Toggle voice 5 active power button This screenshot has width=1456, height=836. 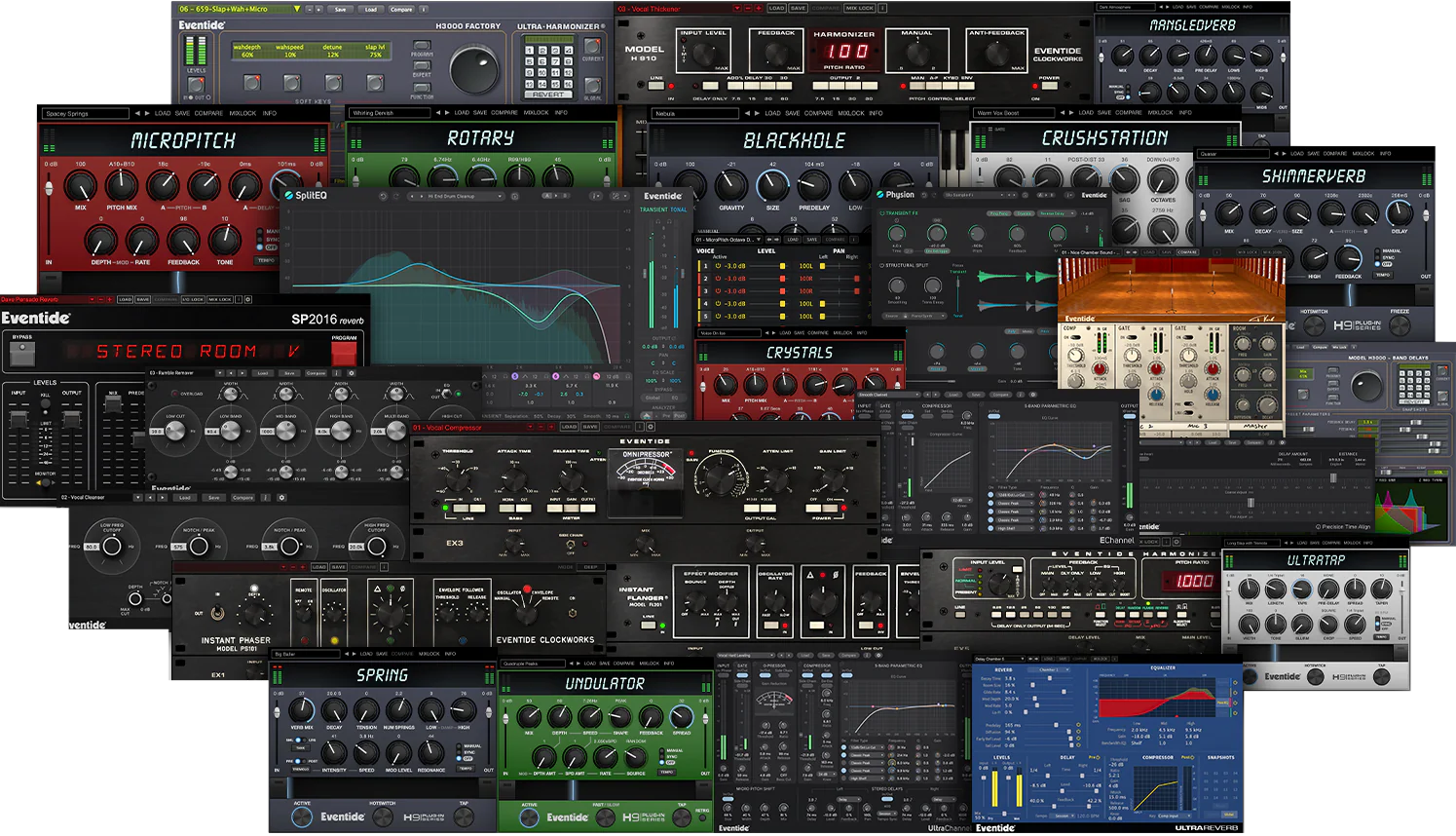[x=719, y=317]
